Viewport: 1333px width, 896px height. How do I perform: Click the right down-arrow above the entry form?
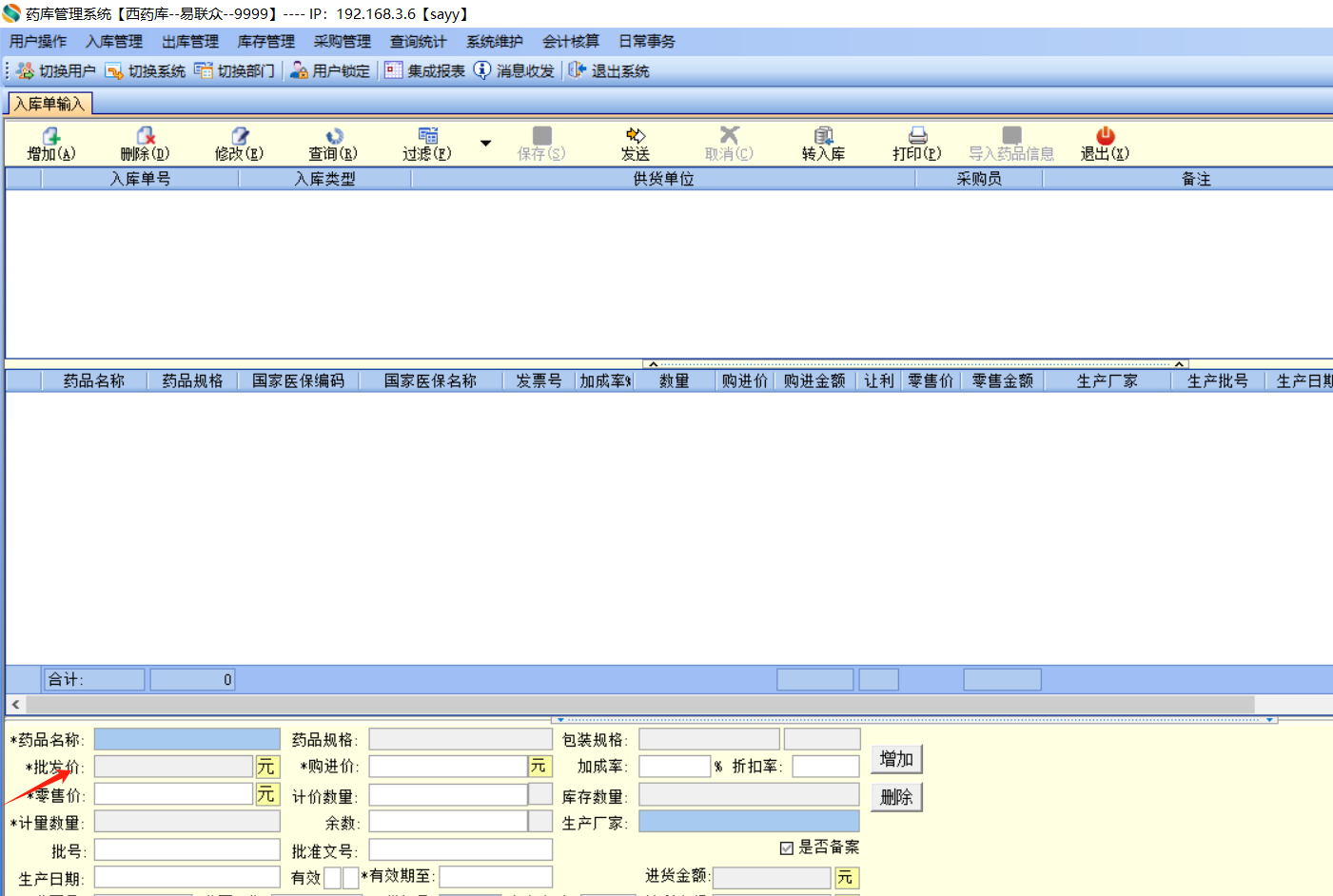[1269, 720]
